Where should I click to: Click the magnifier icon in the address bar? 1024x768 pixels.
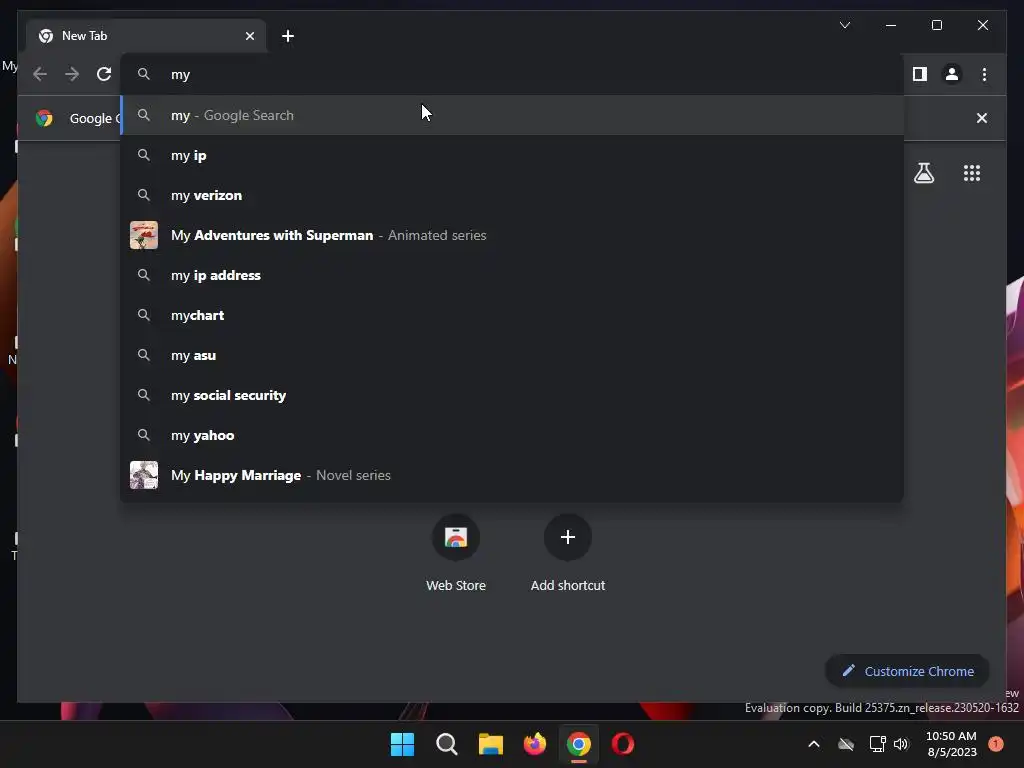(x=144, y=74)
